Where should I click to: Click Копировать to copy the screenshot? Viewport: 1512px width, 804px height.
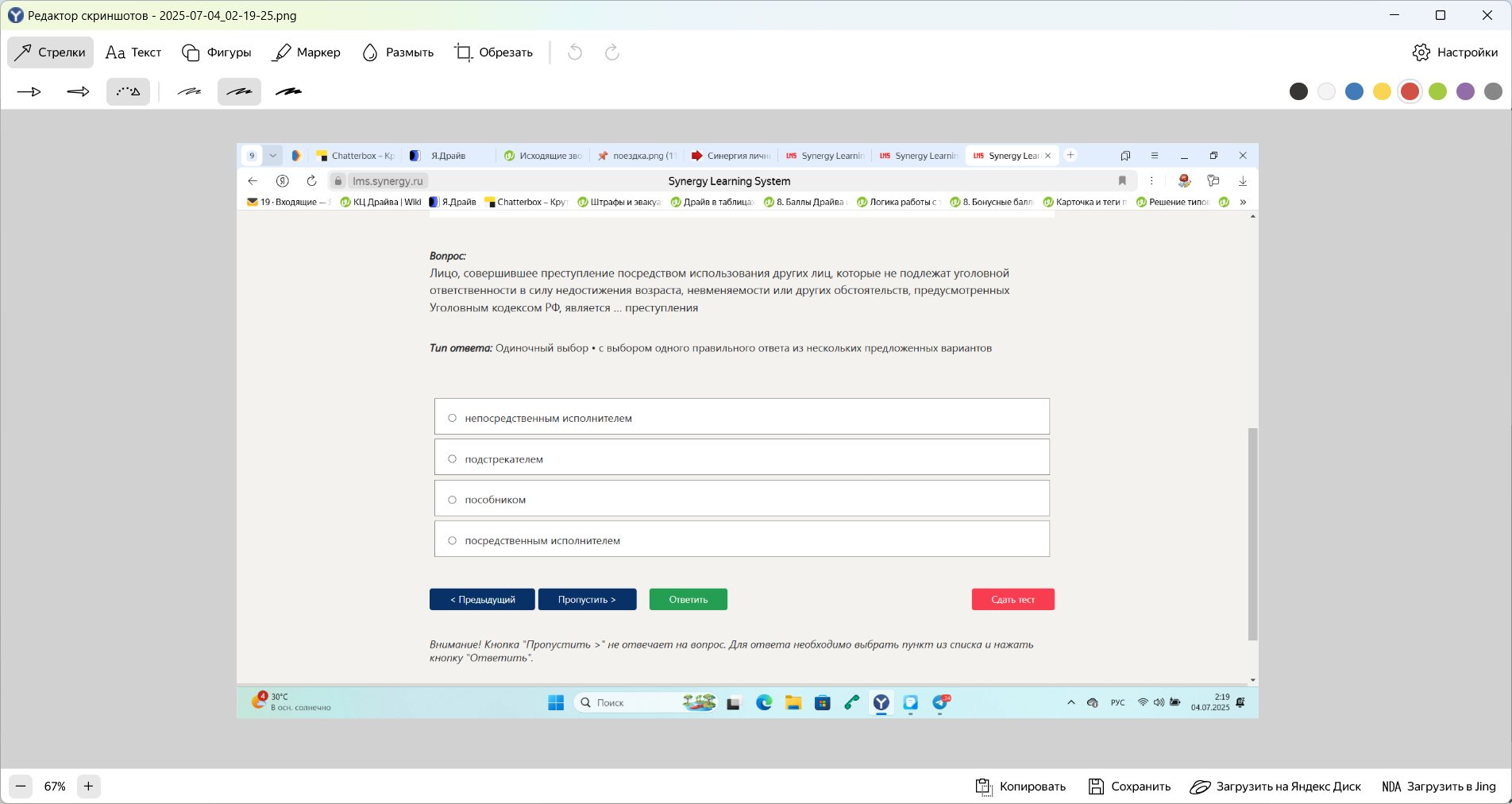[1020, 787]
